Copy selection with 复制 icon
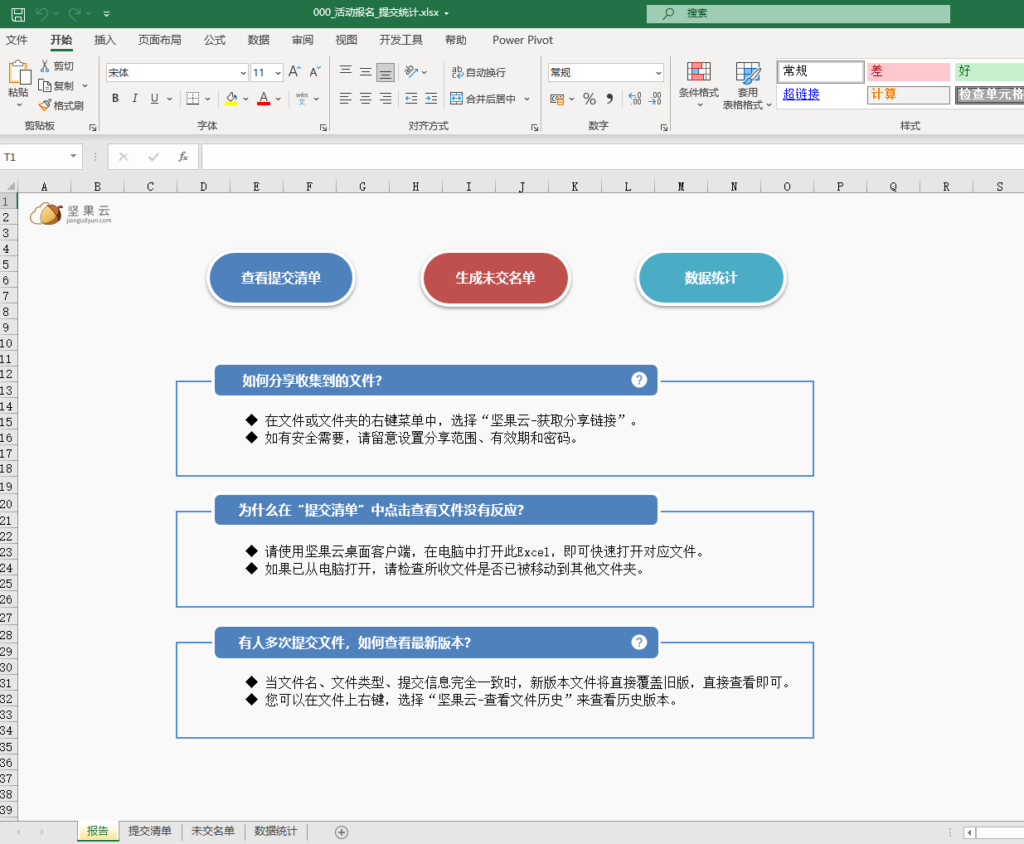This screenshot has height=844, width=1024. [56, 86]
